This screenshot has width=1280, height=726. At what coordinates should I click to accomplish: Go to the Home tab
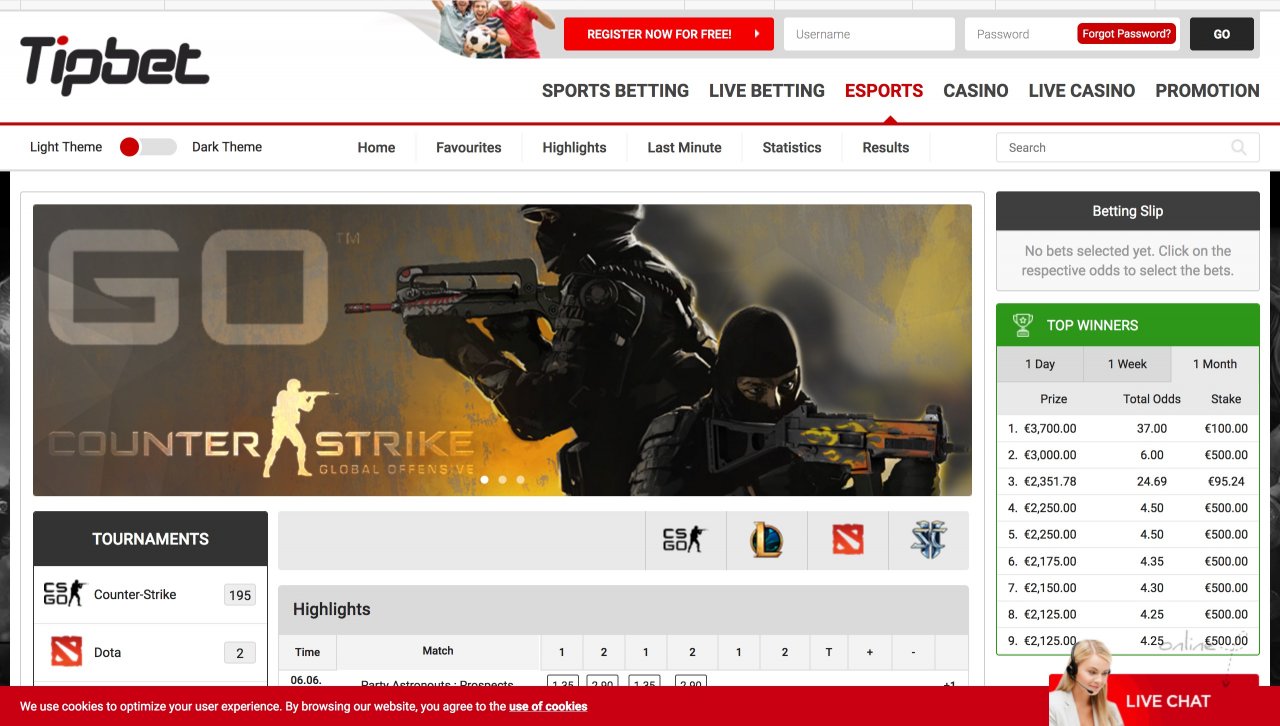pyautogui.click(x=376, y=147)
